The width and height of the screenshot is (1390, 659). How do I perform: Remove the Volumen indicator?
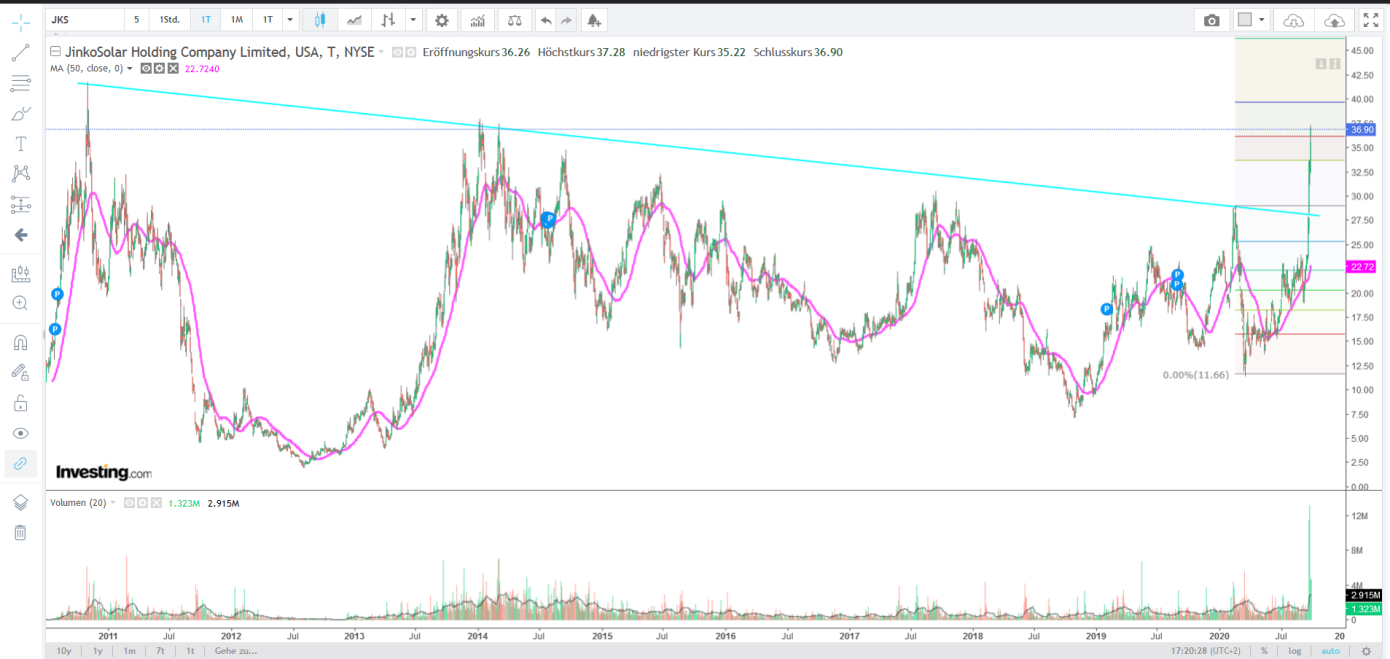tap(156, 503)
